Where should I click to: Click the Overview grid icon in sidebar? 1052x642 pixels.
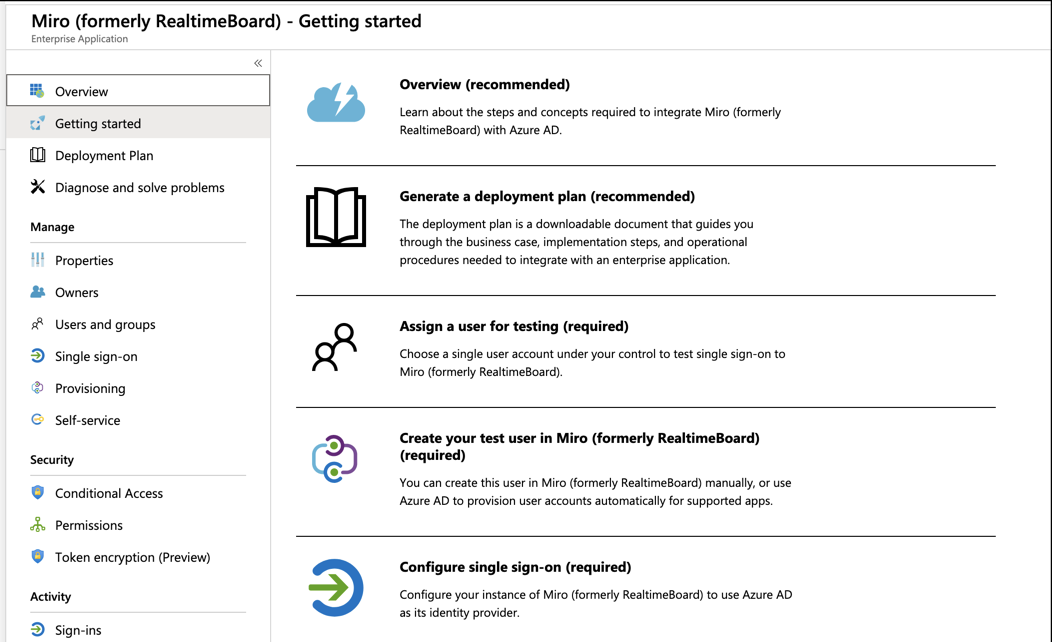[37, 91]
